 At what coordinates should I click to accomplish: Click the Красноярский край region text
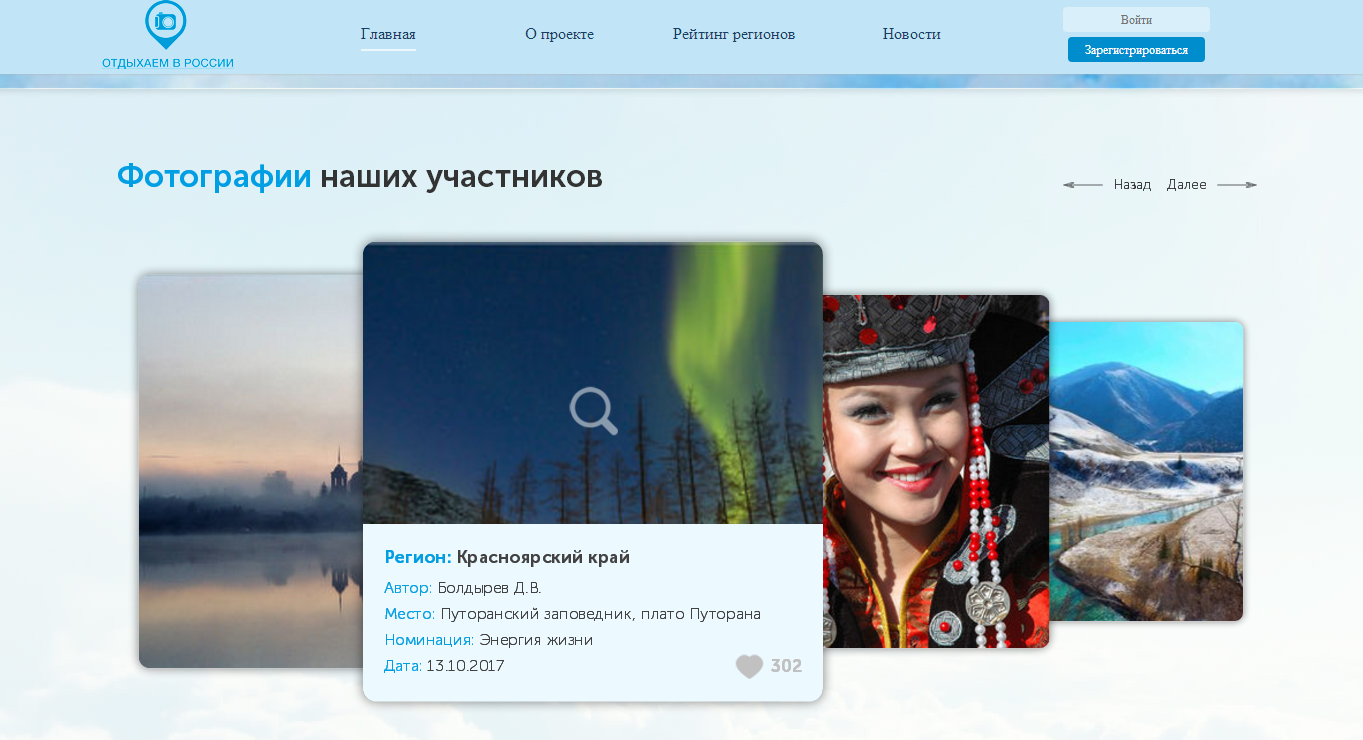543,557
